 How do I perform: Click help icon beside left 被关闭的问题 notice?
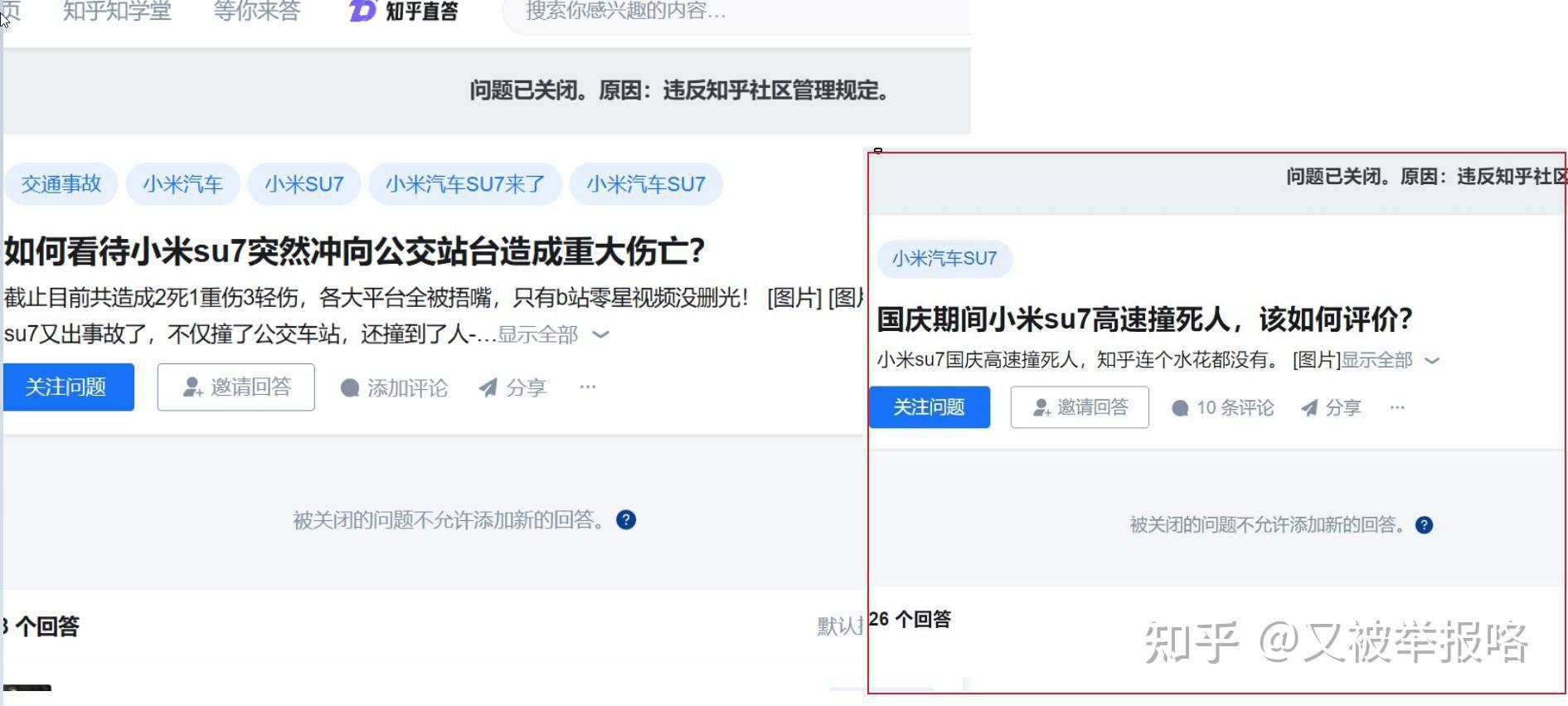click(626, 520)
